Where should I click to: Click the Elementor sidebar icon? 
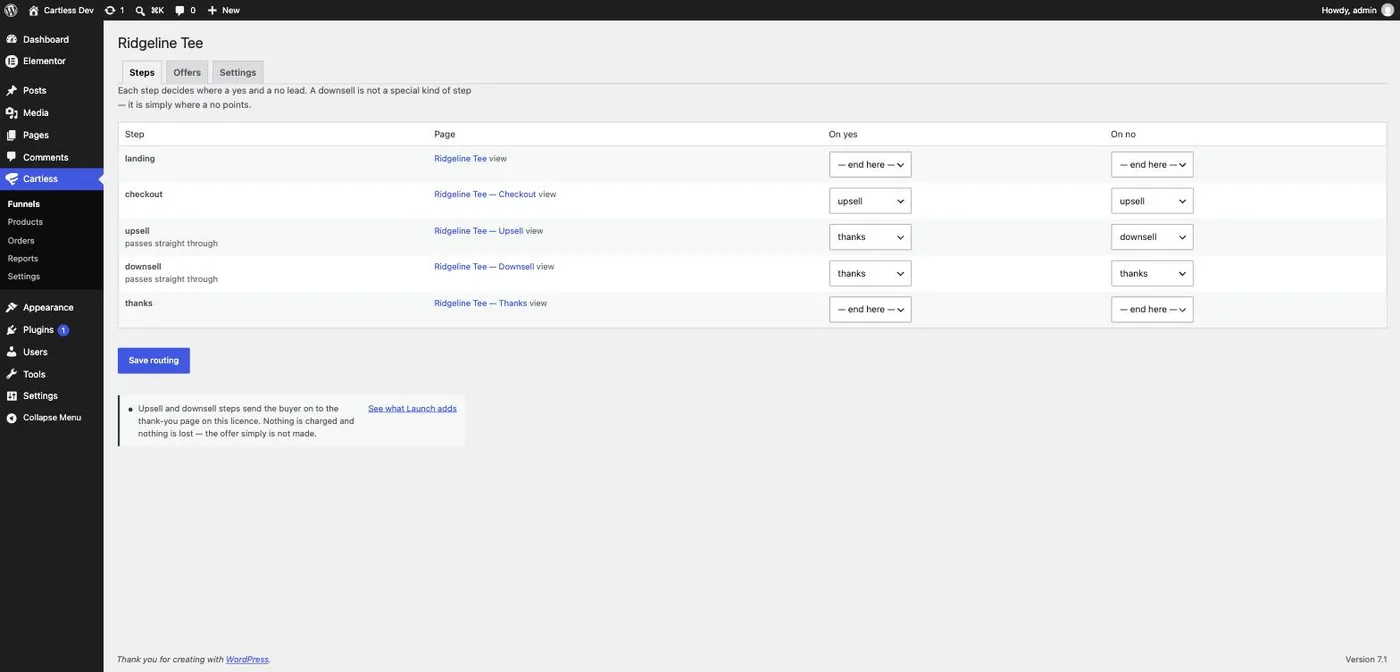(x=12, y=61)
